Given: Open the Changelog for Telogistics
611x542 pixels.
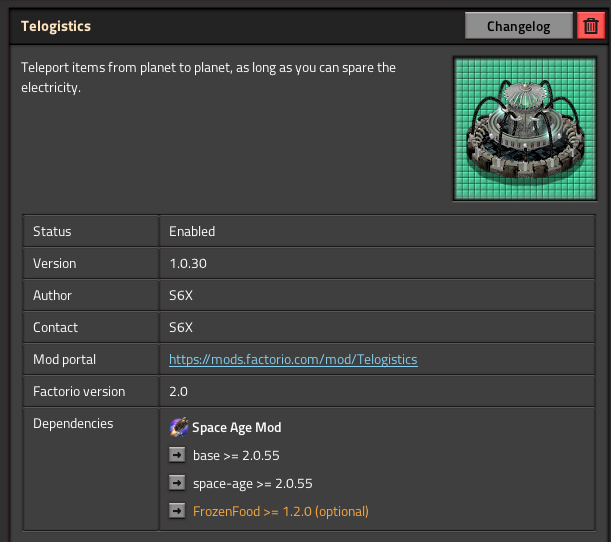Looking at the screenshot, I should [518, 27].
